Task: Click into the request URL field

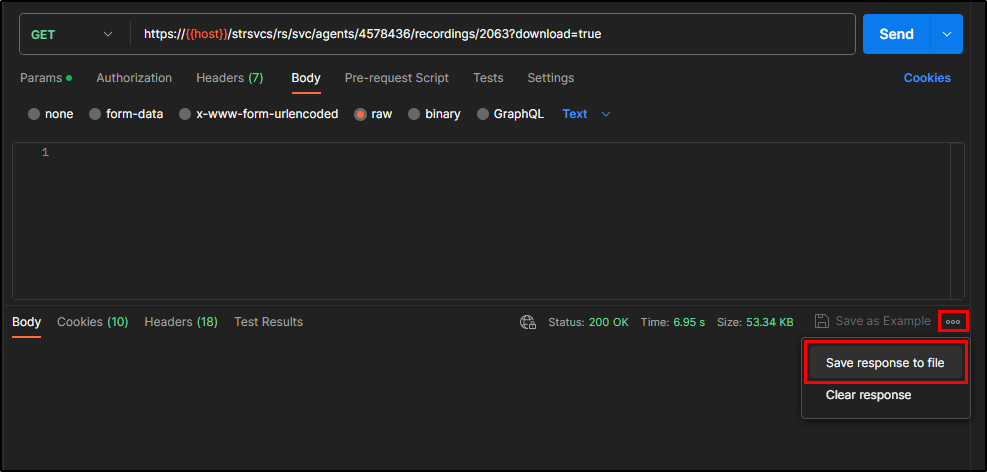Action: click(493, 34)
